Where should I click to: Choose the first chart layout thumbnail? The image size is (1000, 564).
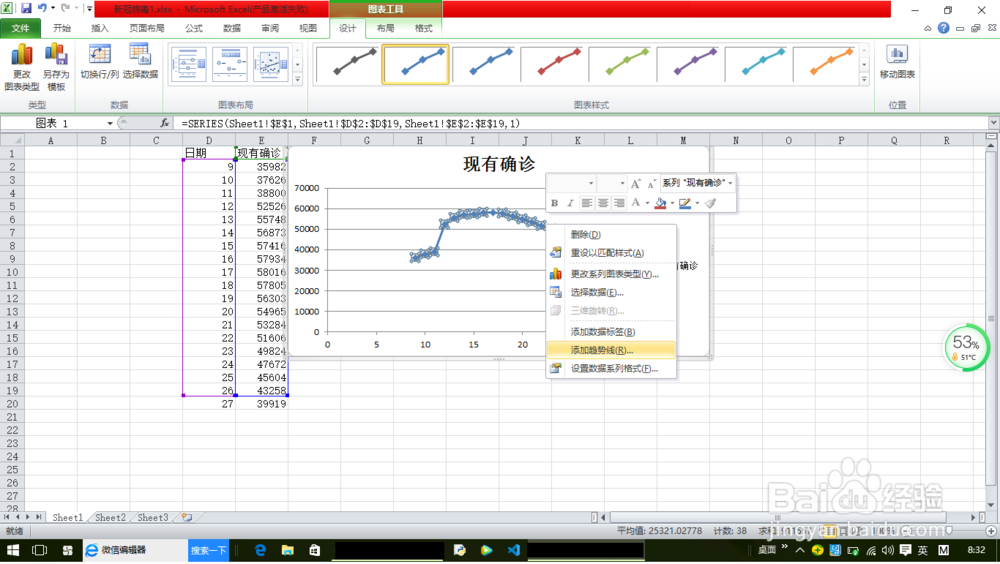tap(189, 64)
